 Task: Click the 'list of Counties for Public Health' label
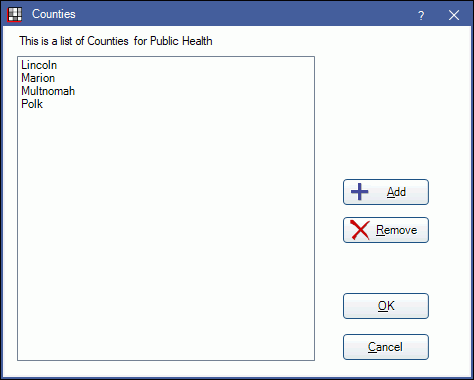point(116,41)
